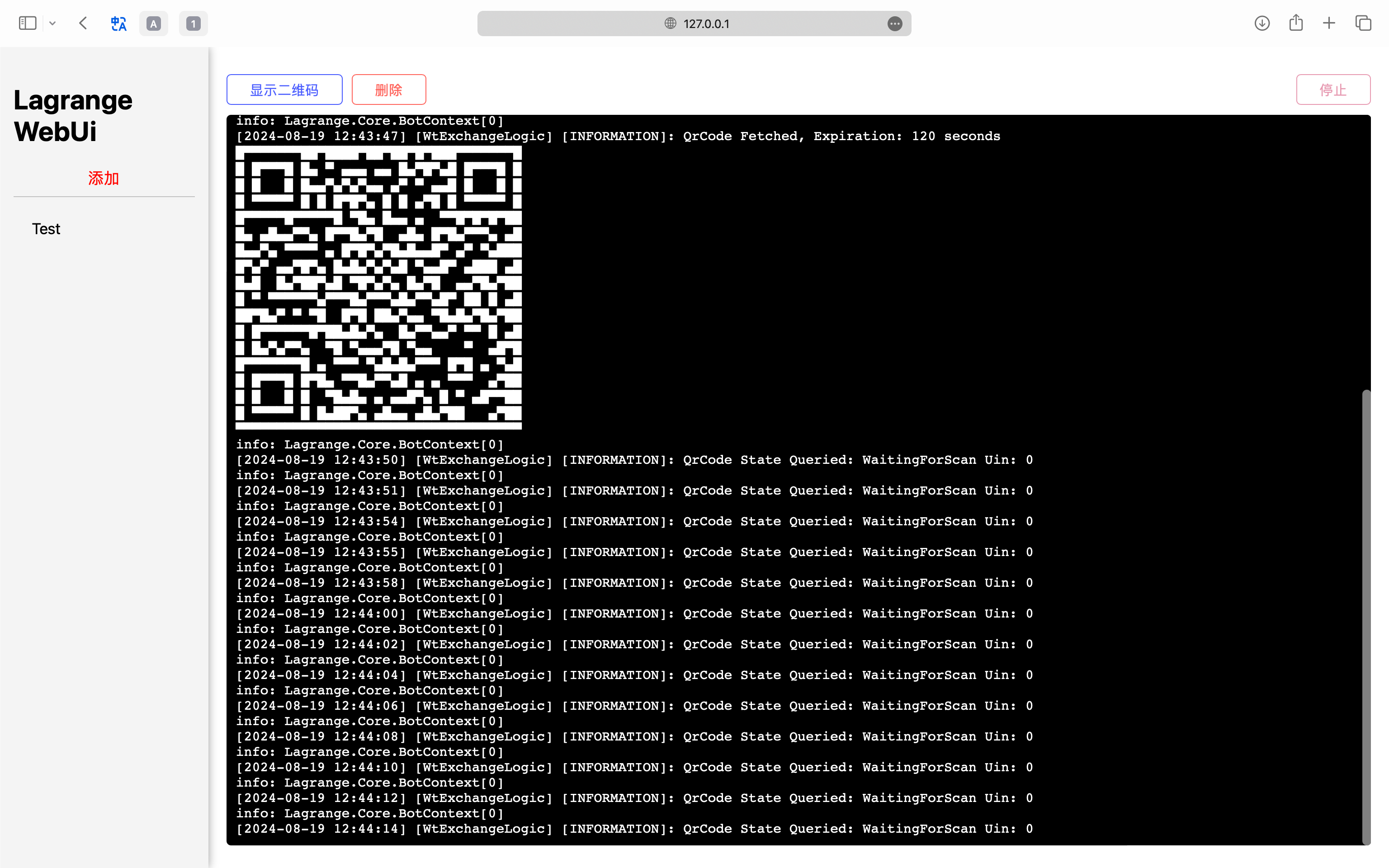Screen dimensions: 1389x868
Task: Expand the sidebar dropdown chevron
Action: point(53,24)
